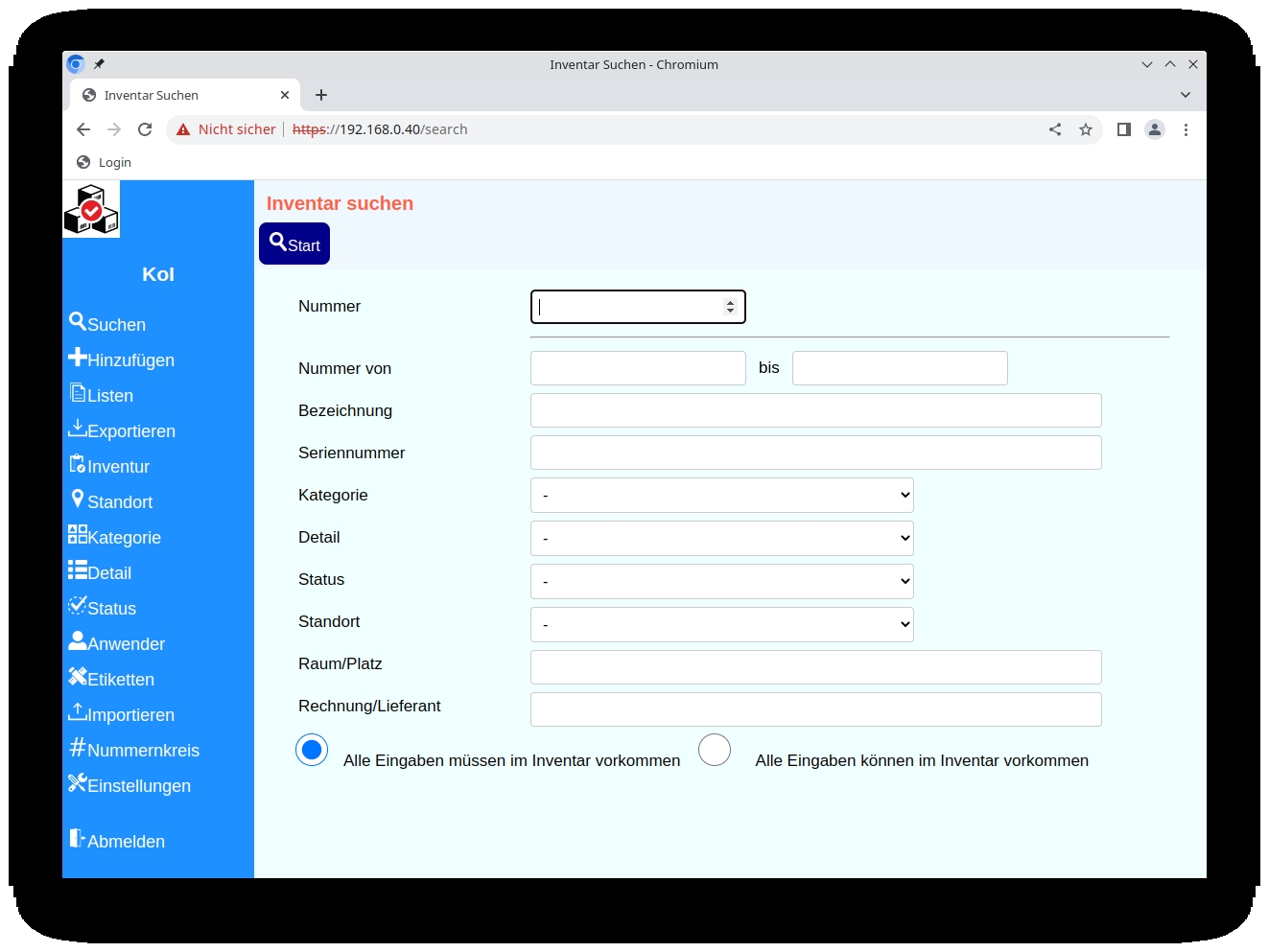Viewport: 1269px width, 952px height.
Task: Click the Nummer von input field
Action: coord(638,368)
